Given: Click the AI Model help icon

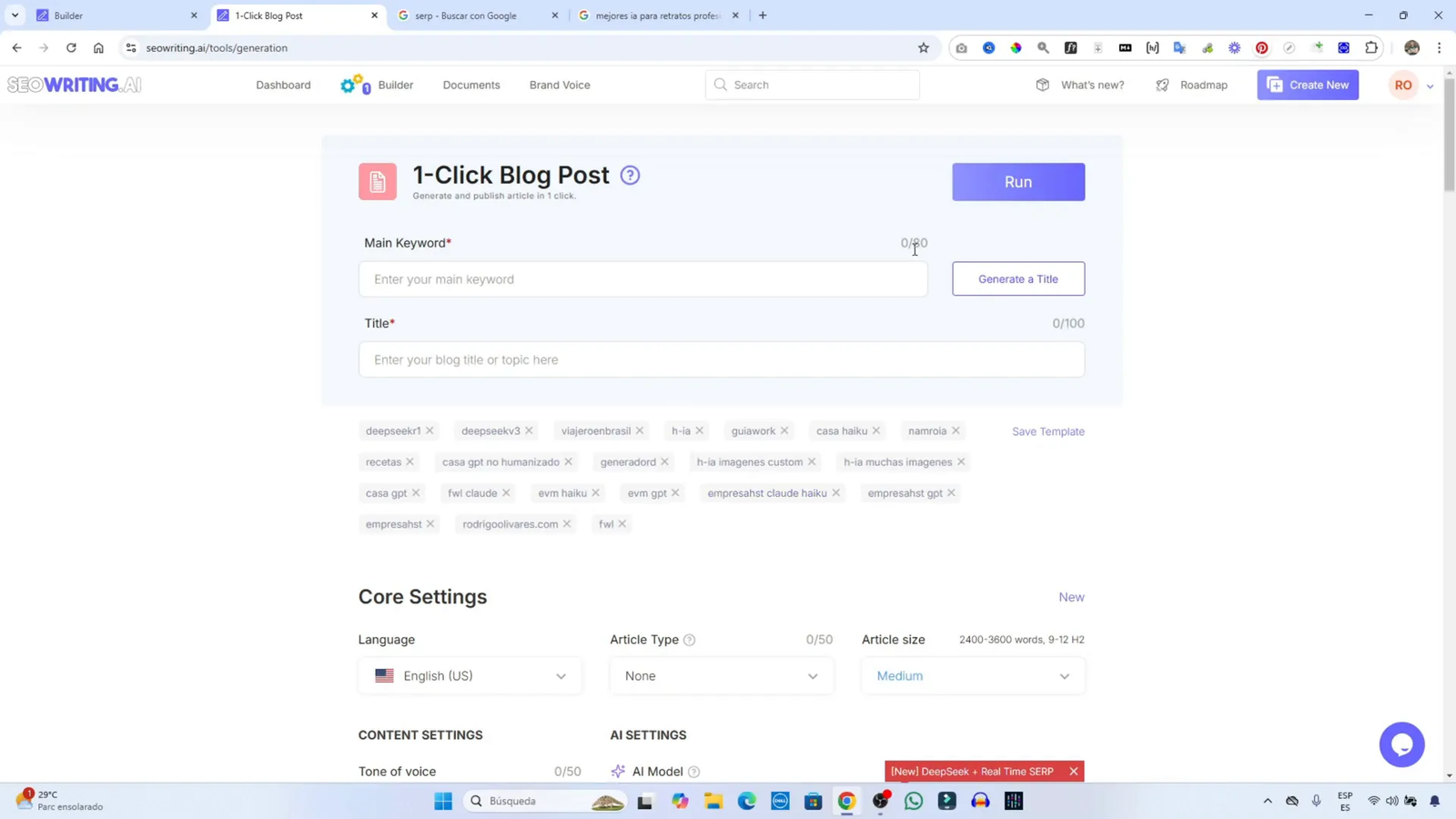Looking at the screenshot, I should click(694, 772).
